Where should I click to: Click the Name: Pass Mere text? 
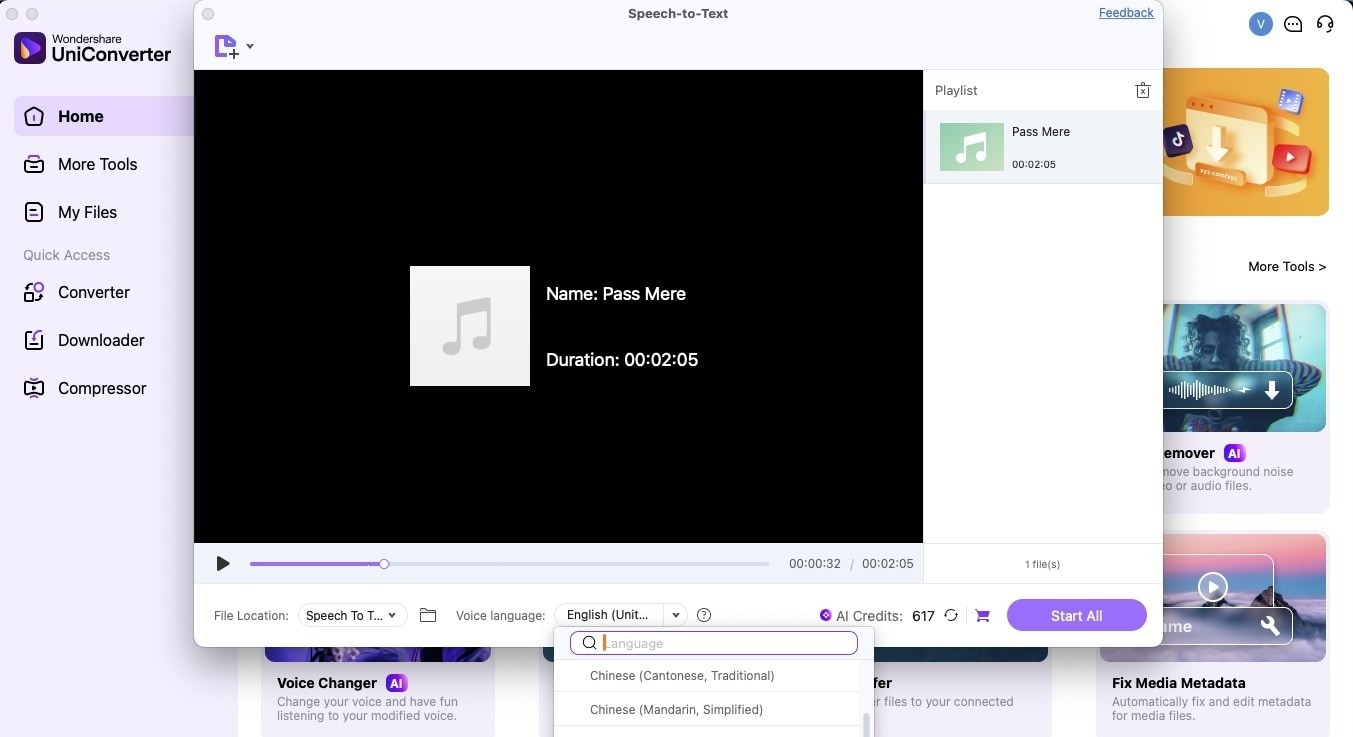616,294
